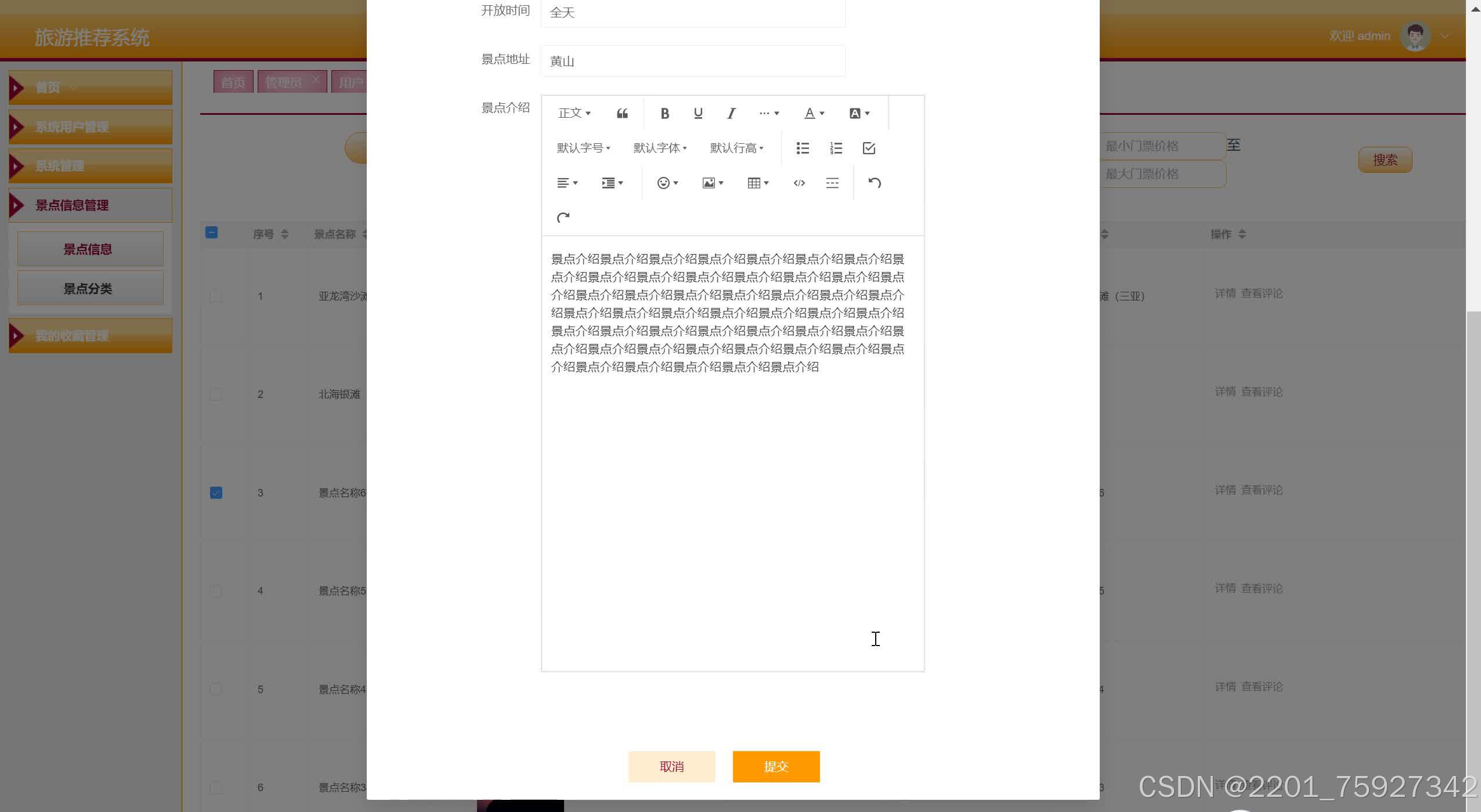
Task: Open the font color picker
Action: 814,114
